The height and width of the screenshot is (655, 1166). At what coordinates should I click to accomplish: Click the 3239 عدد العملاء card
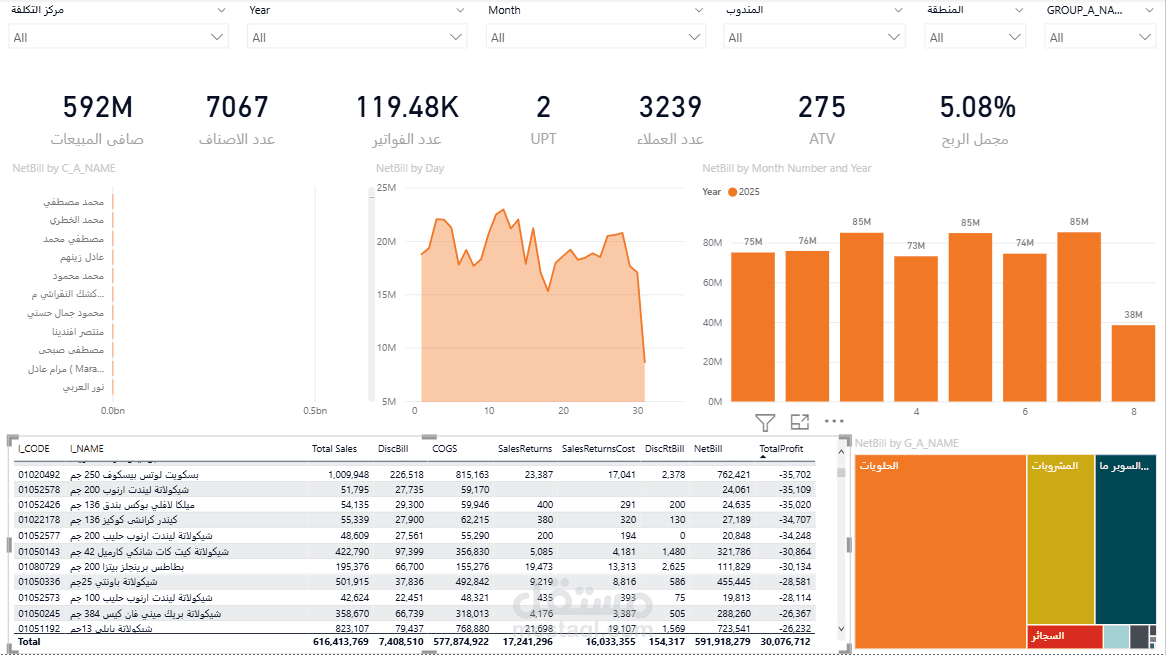pyautogui.click(x=670, y=119)
